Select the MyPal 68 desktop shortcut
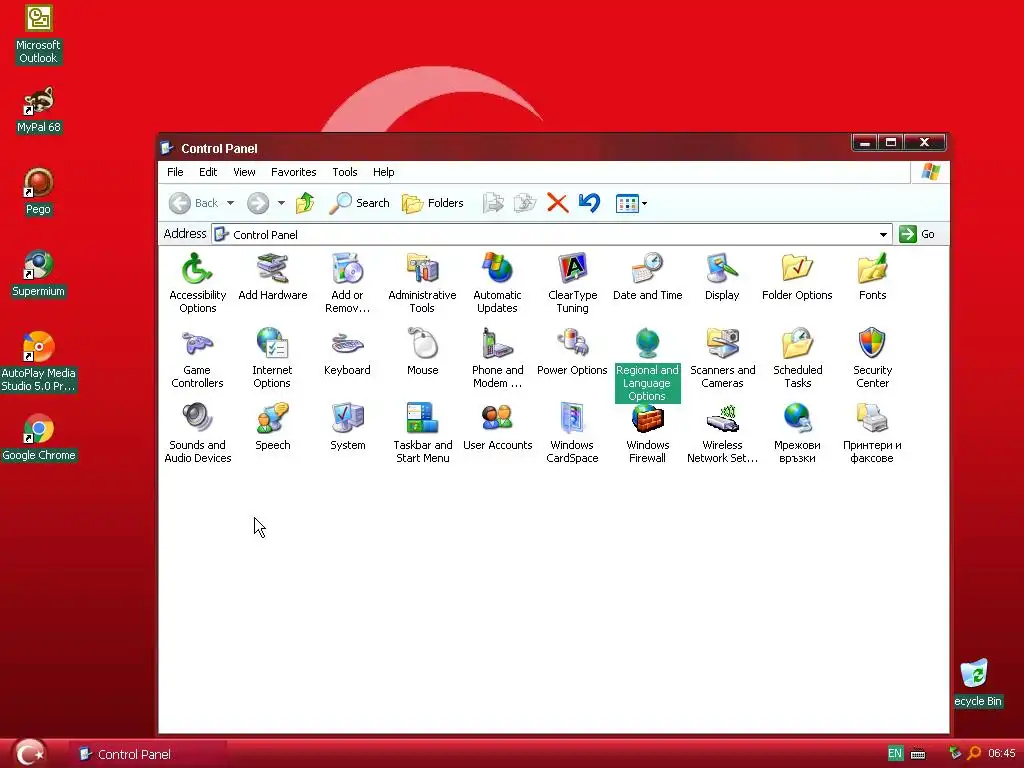This screenshot has width=1024, height=768. coord(39,110)
